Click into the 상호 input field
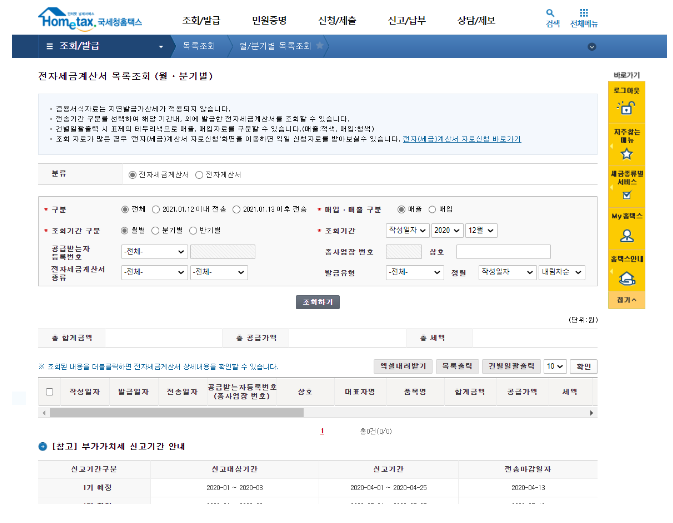The image size is (673, 523). pyautogui.click(x=503, y=251)
